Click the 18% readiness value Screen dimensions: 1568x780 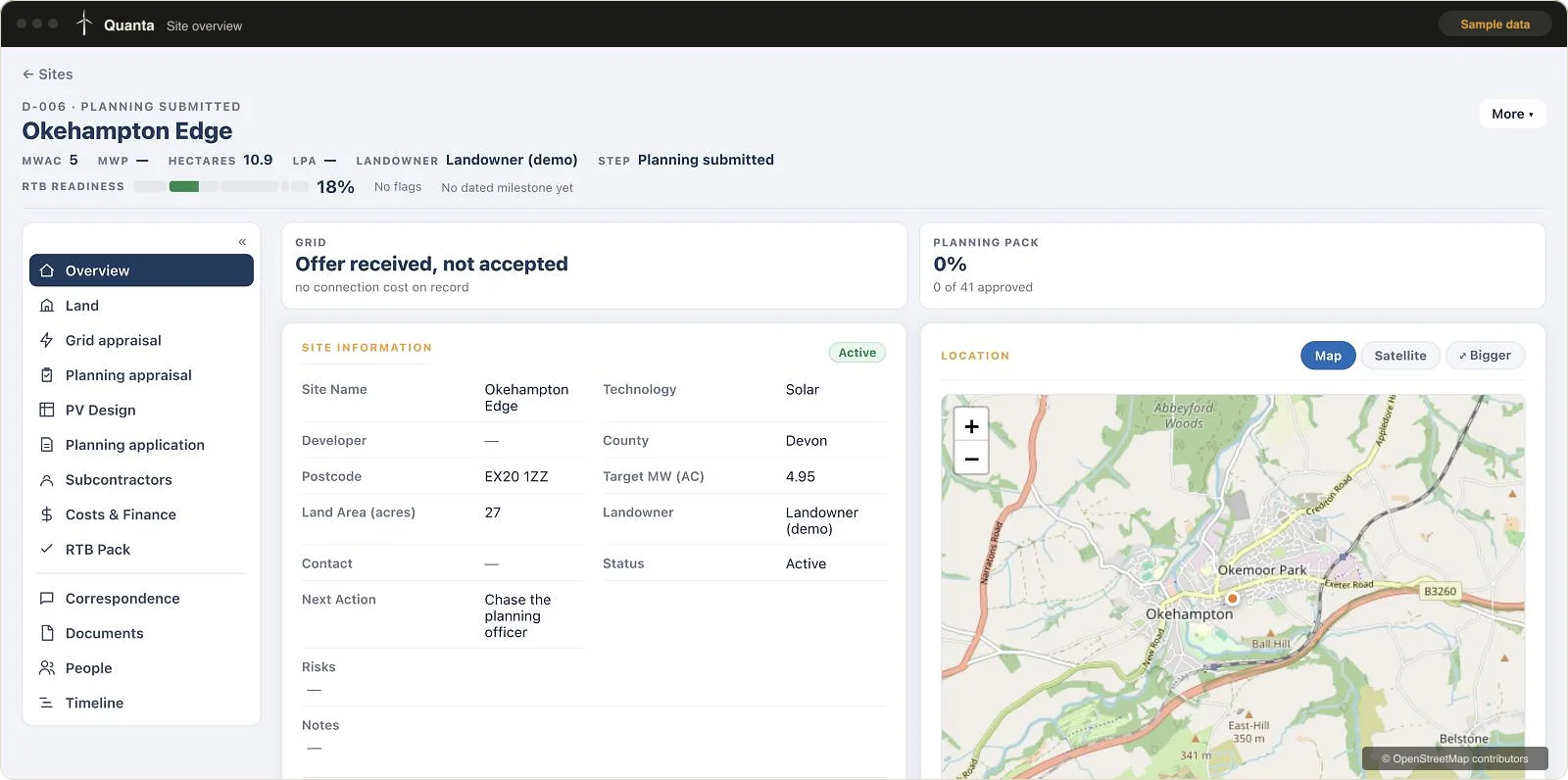(335, 187)
